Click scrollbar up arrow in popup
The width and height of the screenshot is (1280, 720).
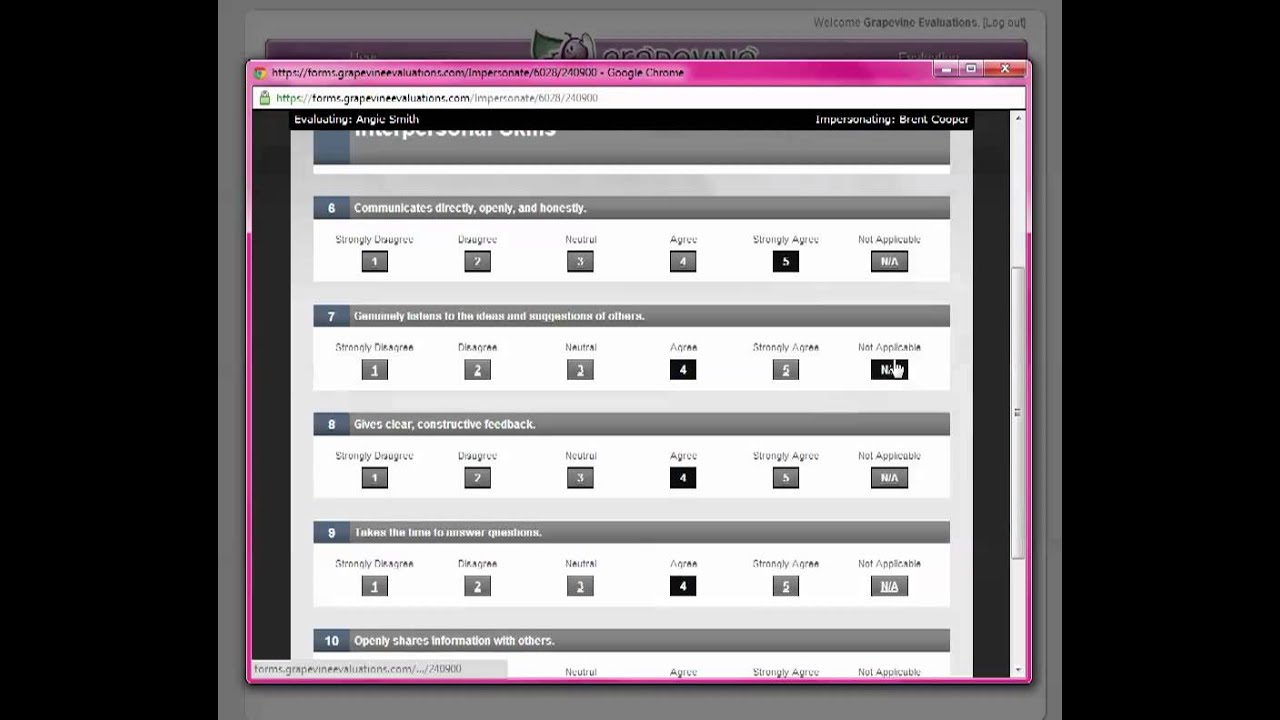click(x=1017, y=118)
